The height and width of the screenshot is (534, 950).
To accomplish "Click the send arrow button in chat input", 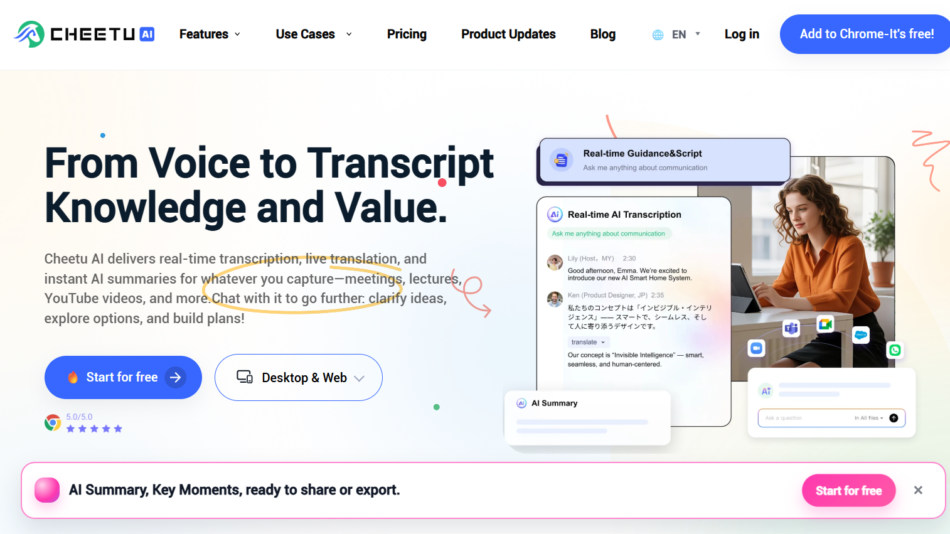I will pyautogui.click(x=894, y=418).
